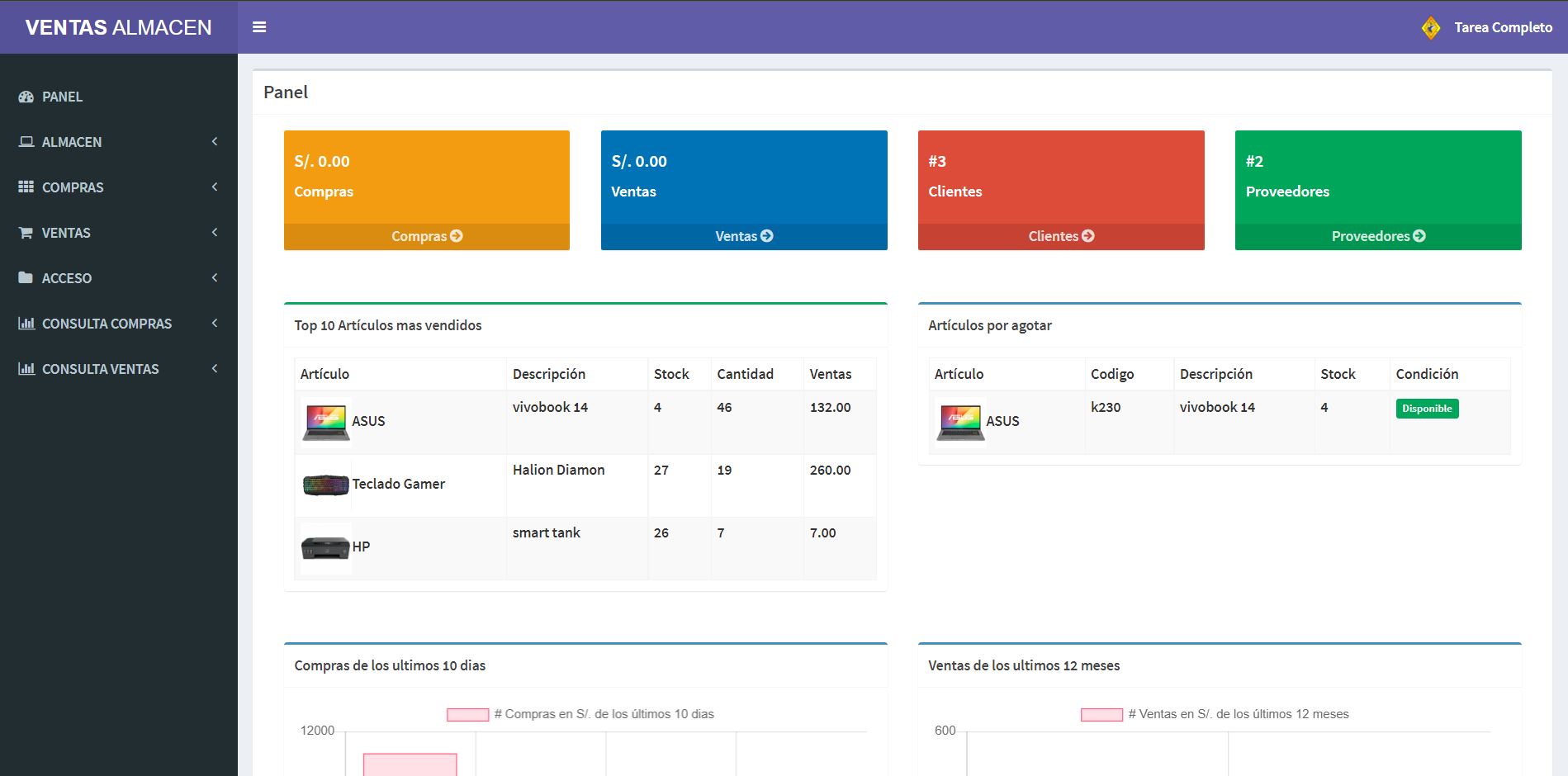Click arrow icon in Proveedores card footer
This screenshot has width=1568, height=776.
pos(1419,236)
